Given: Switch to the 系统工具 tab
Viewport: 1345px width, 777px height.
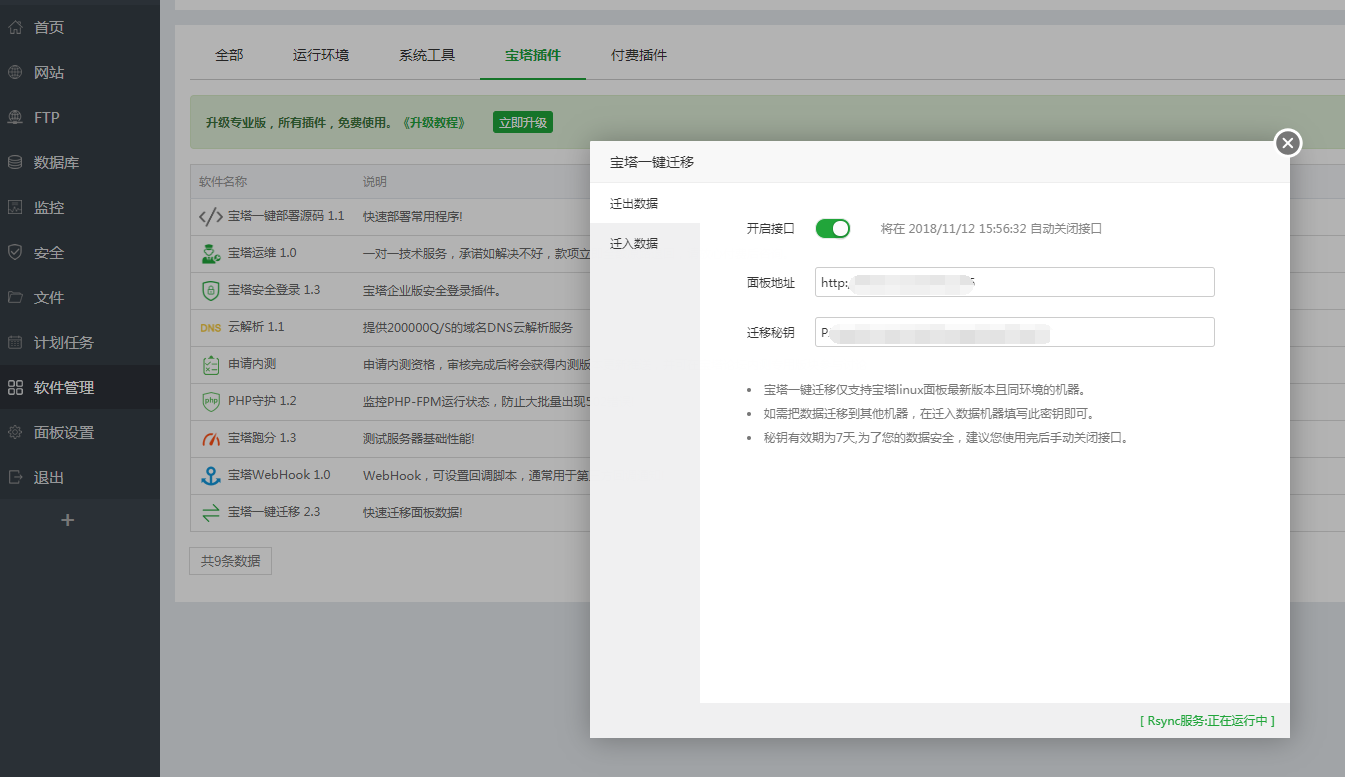Looking at the screenshot, I should coord(427,55).
